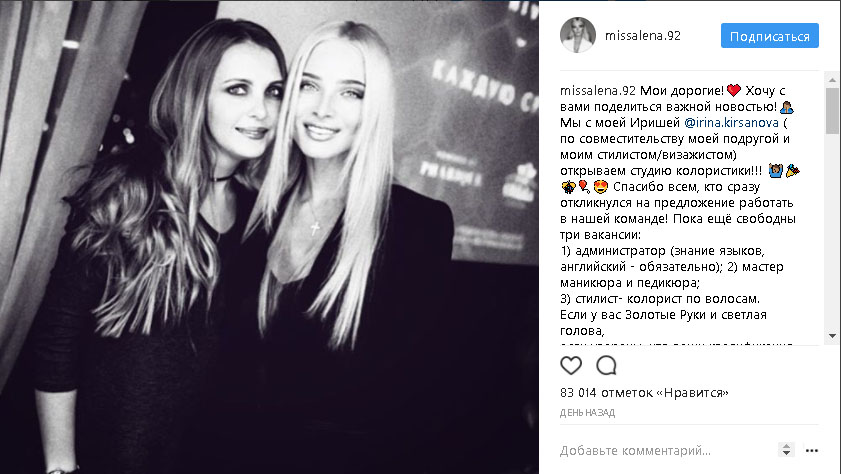Click the caption scrollbar up arrow
The image size is (841, 474).
pos(832,80)
